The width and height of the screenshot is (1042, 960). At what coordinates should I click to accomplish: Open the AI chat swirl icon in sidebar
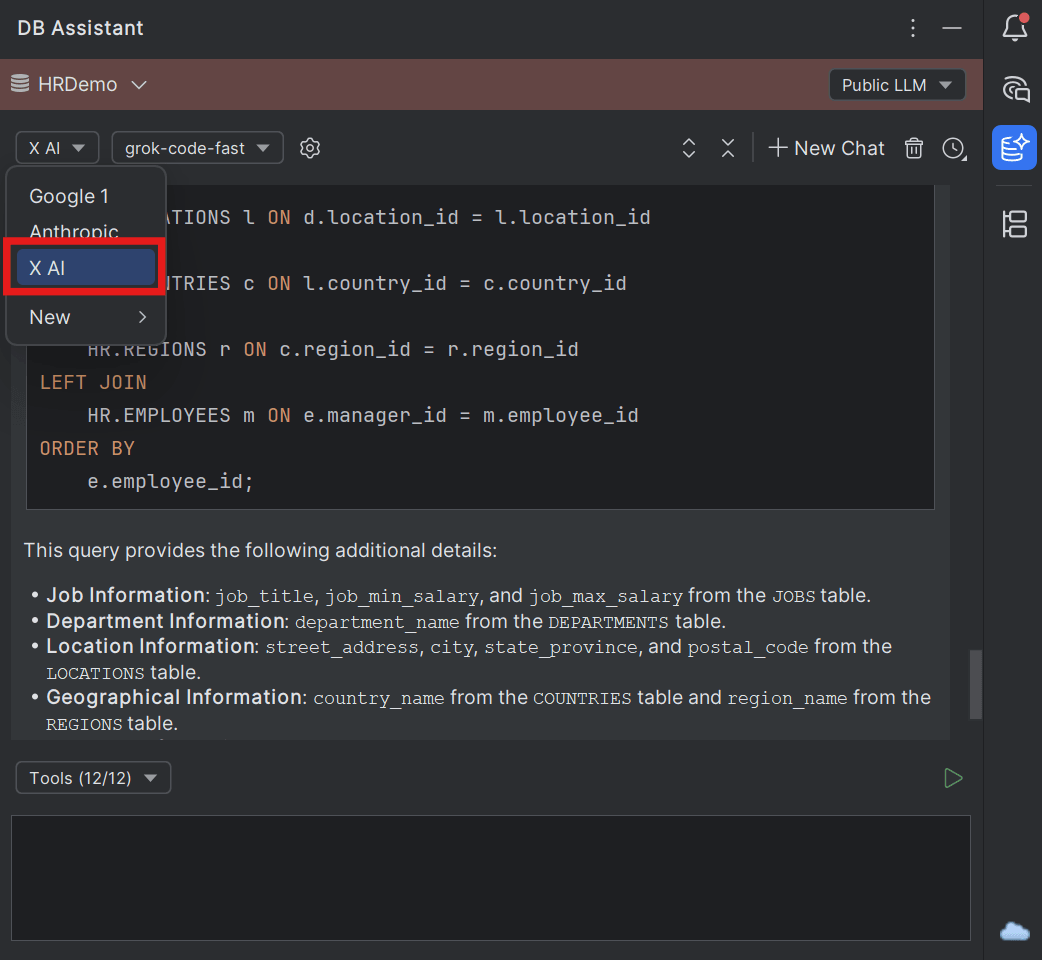point(1015,88)
